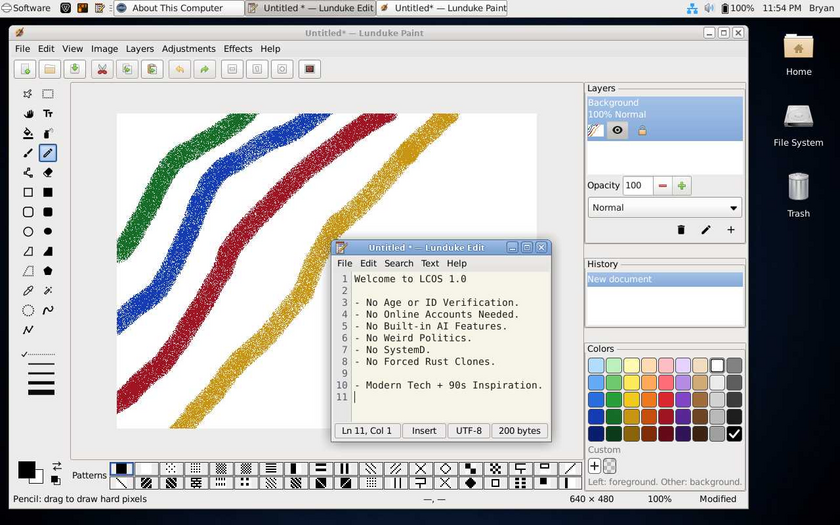Pick the Text tool in toolbox
Viewport: 840px width, 525px height.
pyautogui.click(x=48, y=114)
